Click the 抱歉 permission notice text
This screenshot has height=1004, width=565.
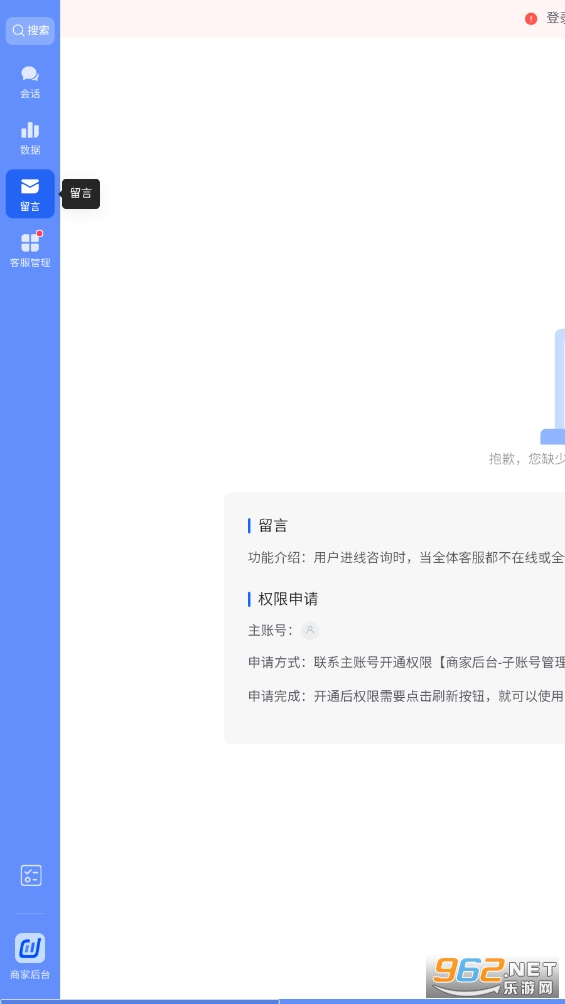pyautogui.click(x=527, y=458)
